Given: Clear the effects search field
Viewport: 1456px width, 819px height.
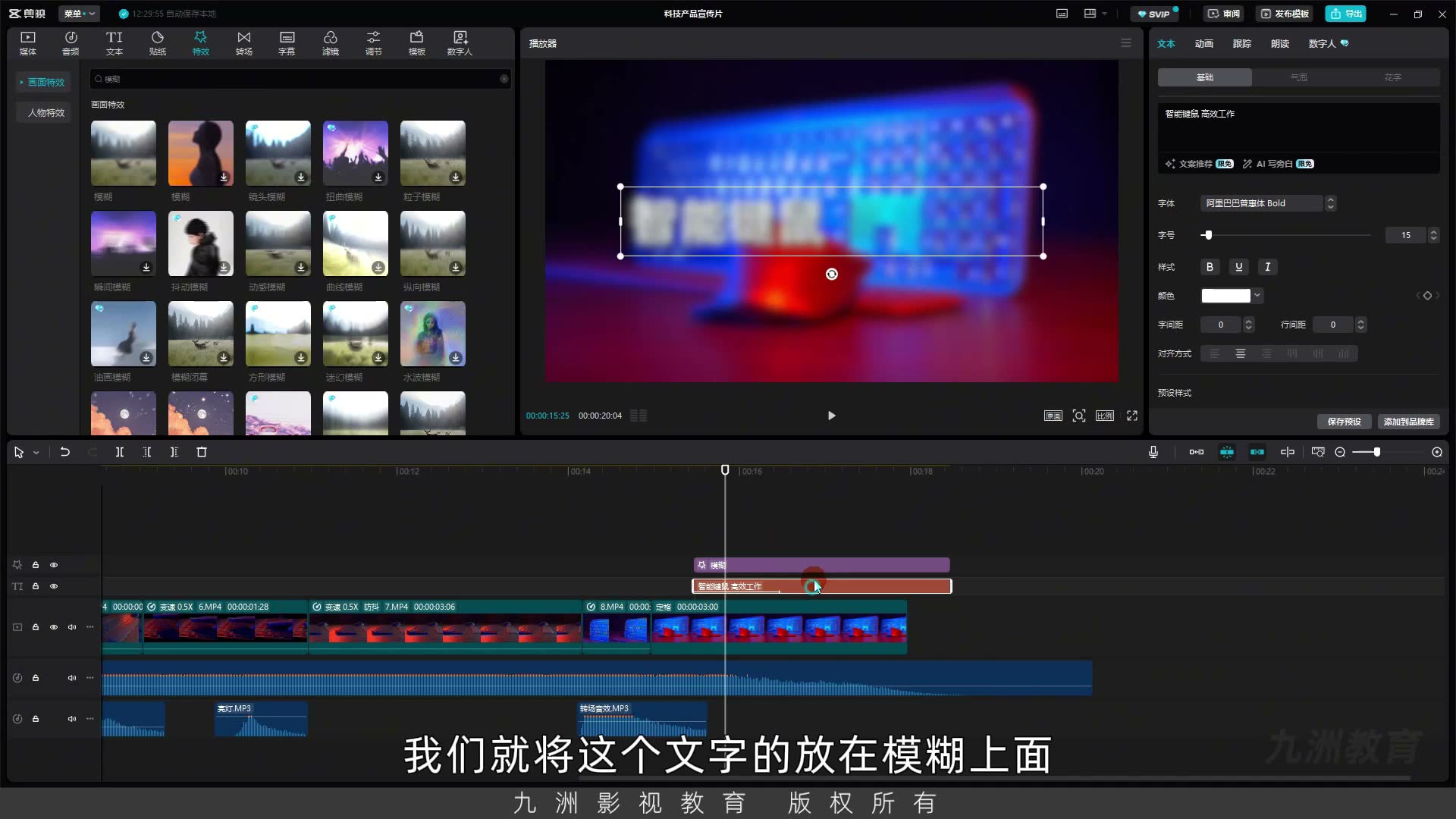Looking at the screenshot, I should pos(504,79).
